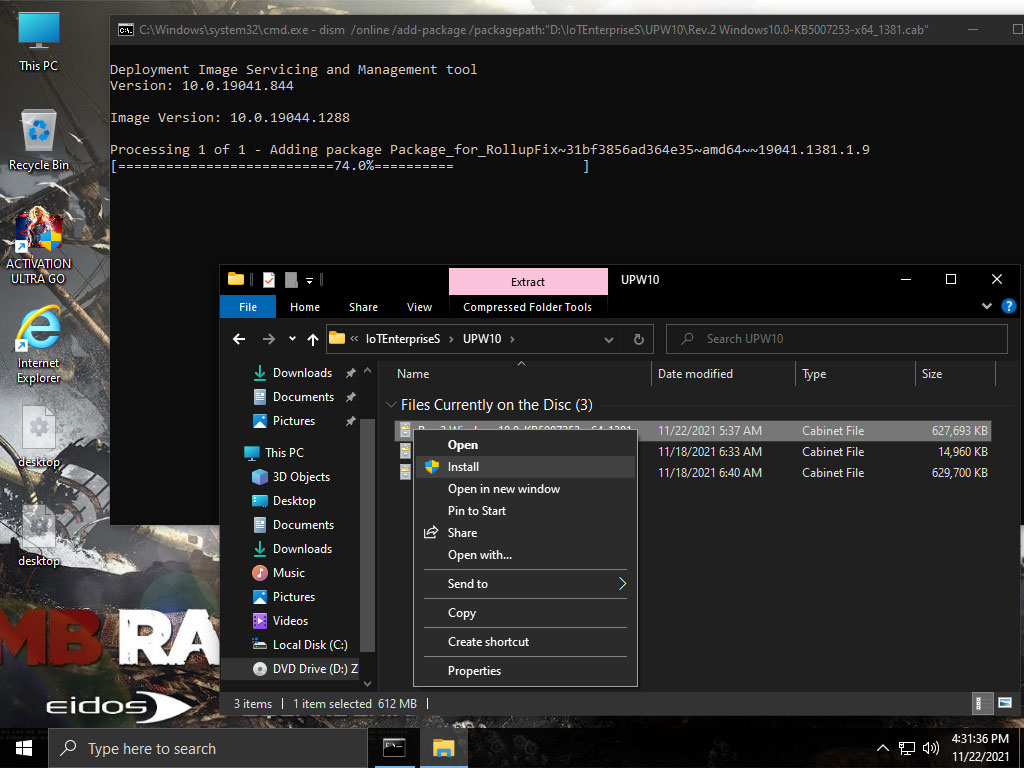Choose Install from the context menu
1024x768 pixels.
click(525, 467)
